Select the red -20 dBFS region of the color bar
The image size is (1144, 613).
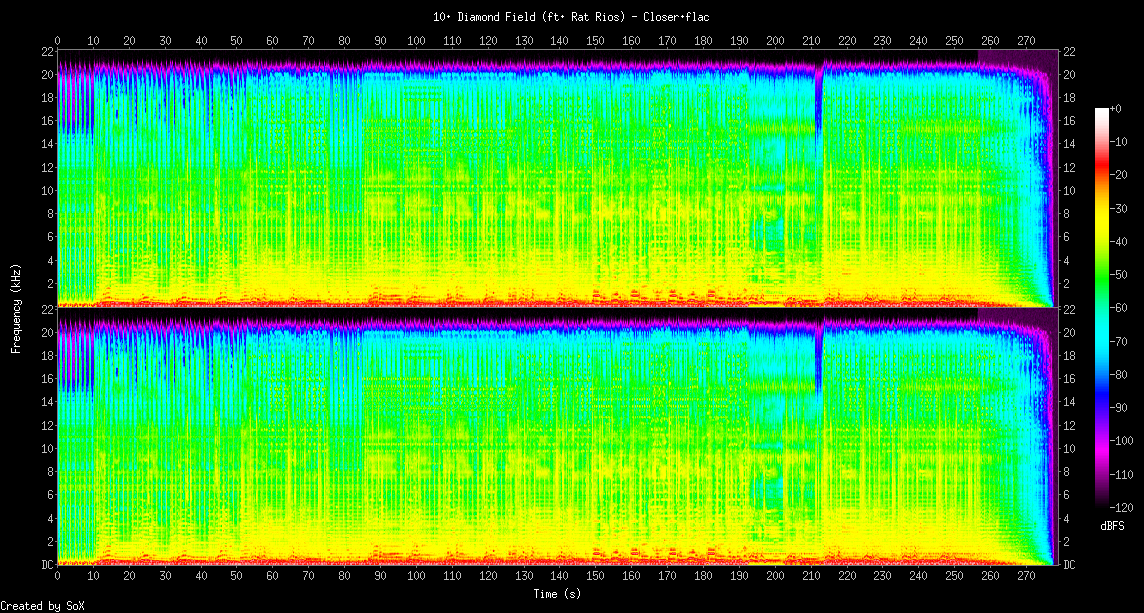[1102, 175]
